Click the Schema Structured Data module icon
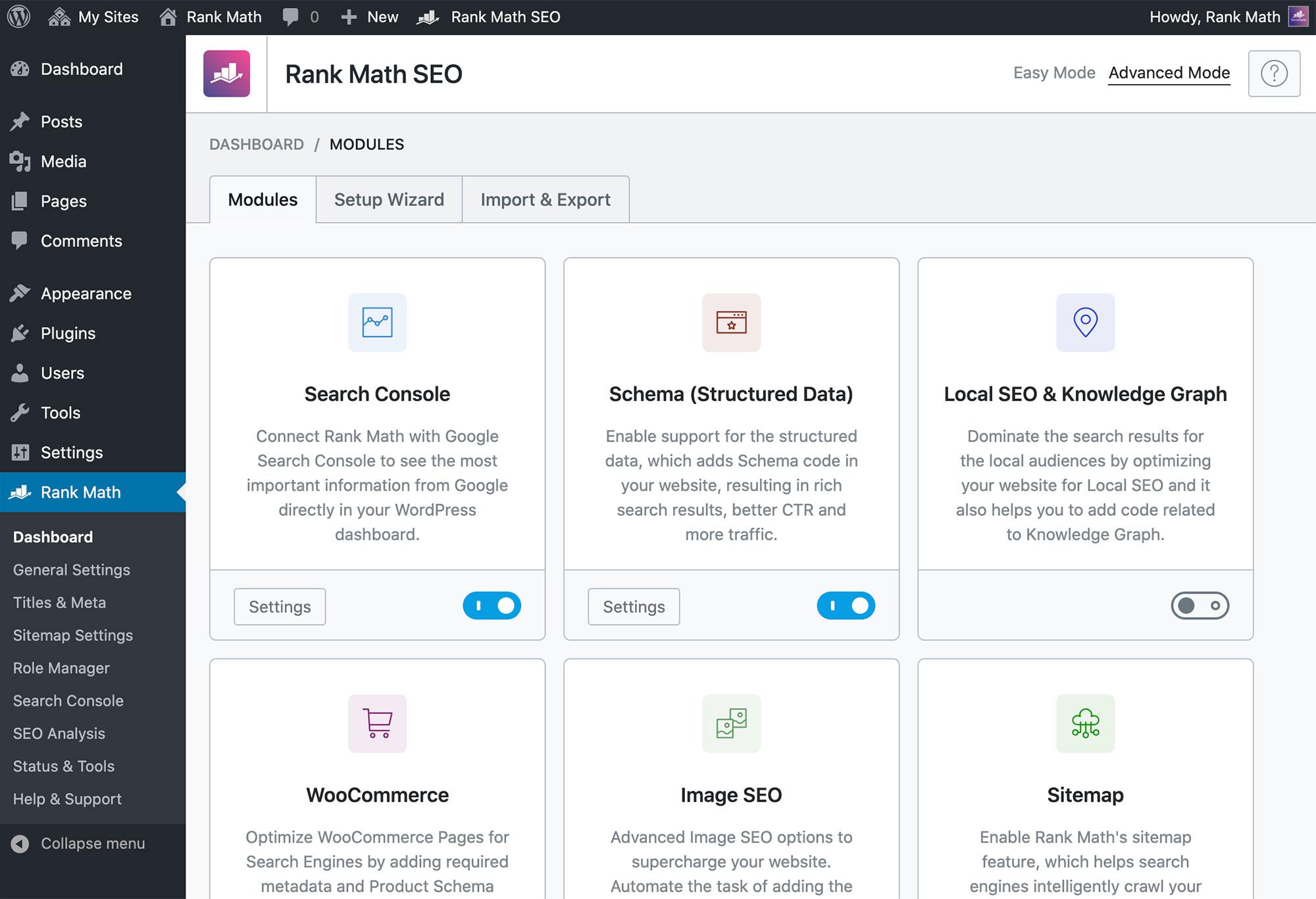 pos(731,322)
